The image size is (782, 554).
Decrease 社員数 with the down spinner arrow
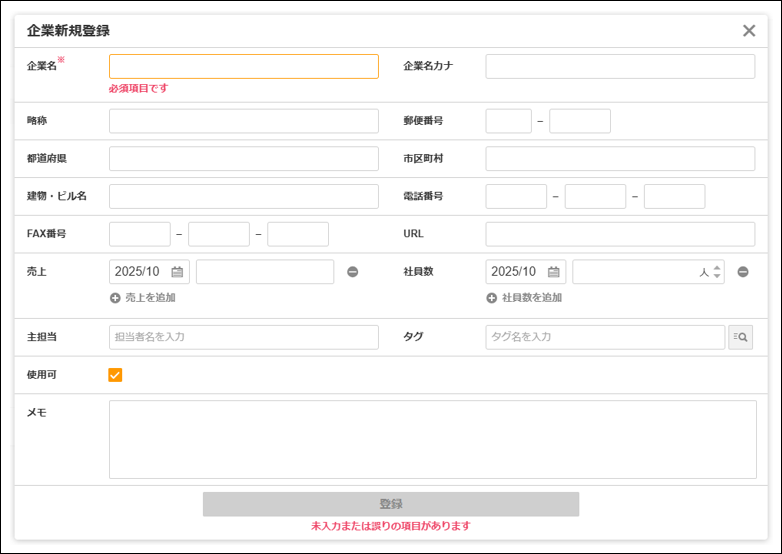[717, 277]
